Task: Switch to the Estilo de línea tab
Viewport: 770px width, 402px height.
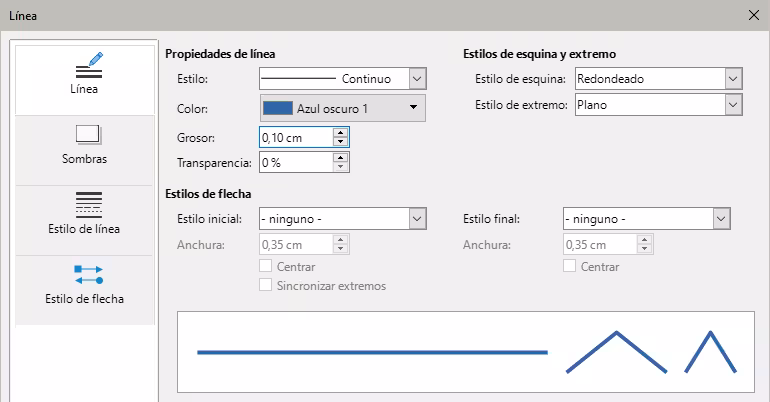Action: (84, 220)
